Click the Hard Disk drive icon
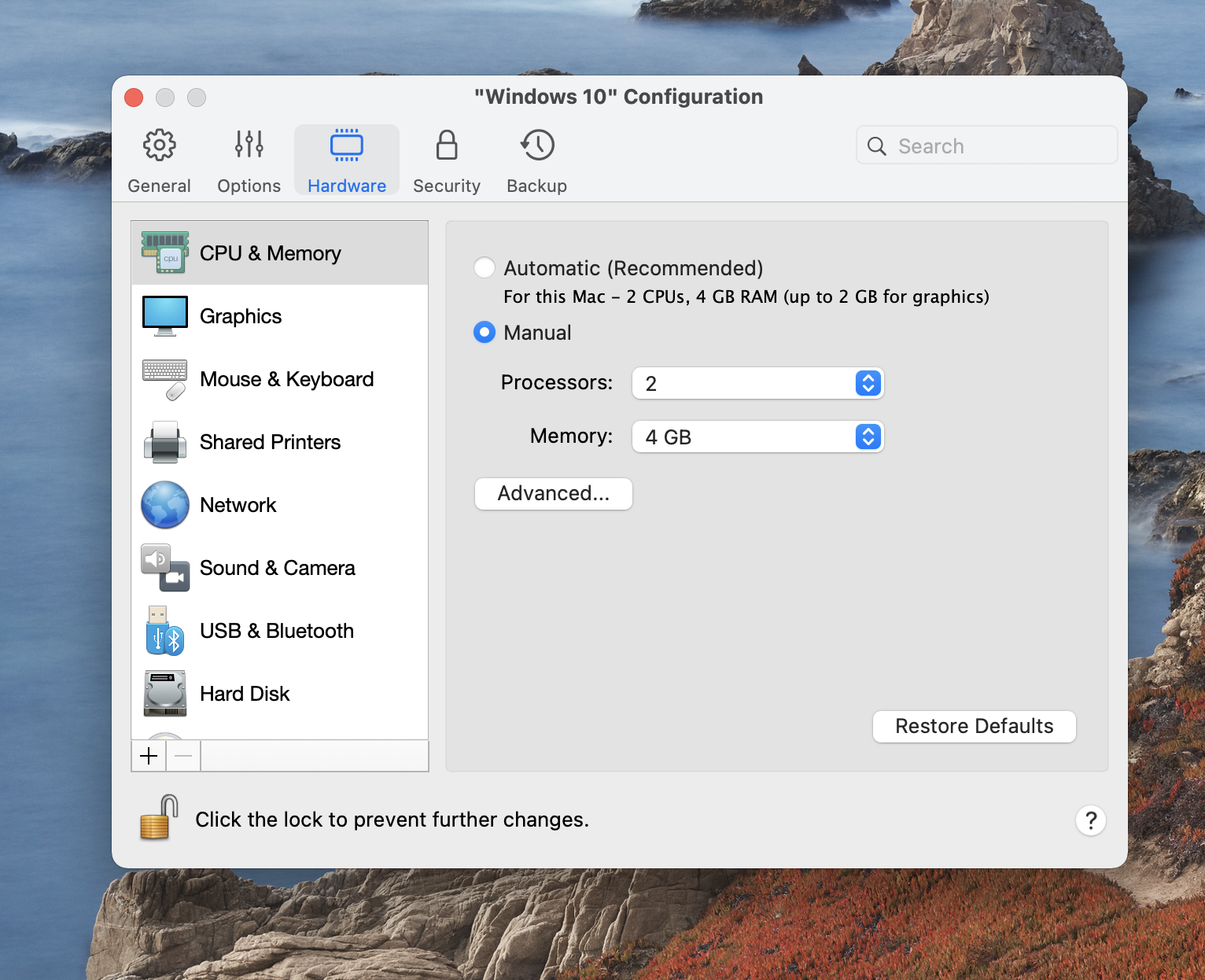The width and height of the screenshot is (1205, 980). 165,693
